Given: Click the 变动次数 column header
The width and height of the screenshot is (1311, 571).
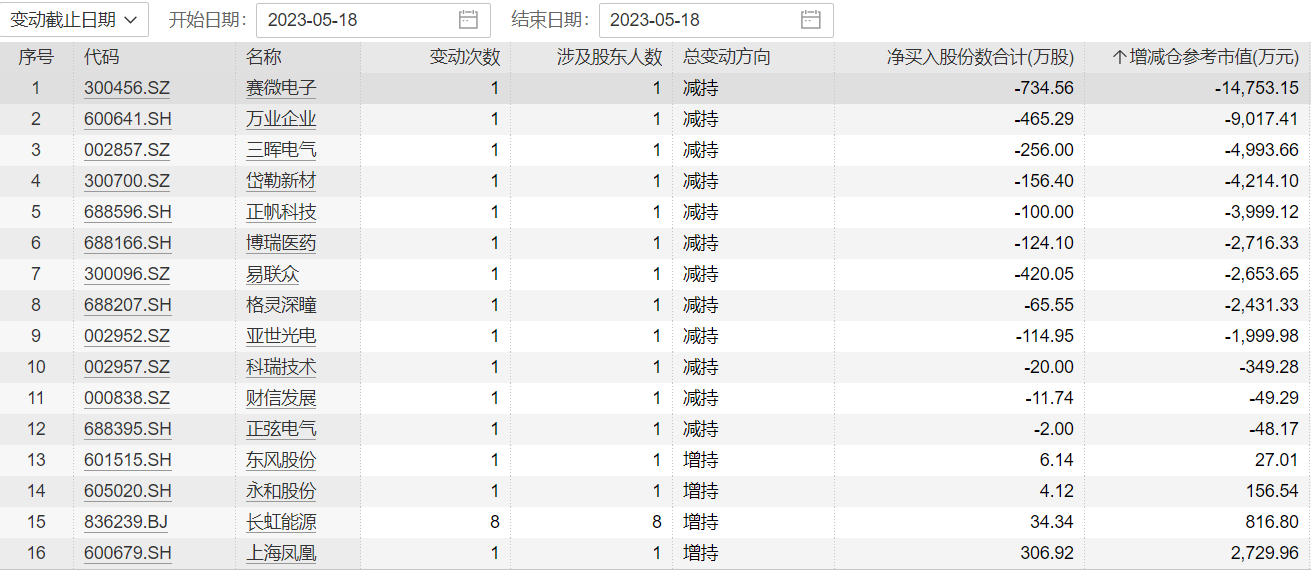Looking at the screenshot, I should (x=464, y=57).
